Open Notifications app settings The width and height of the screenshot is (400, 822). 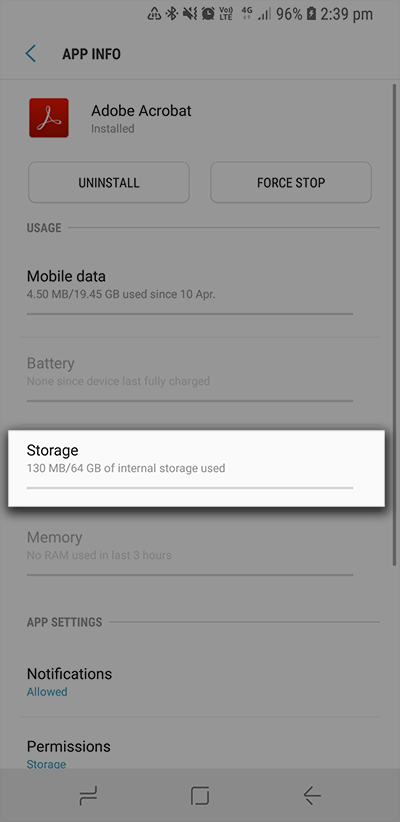(x=200, y=682)
